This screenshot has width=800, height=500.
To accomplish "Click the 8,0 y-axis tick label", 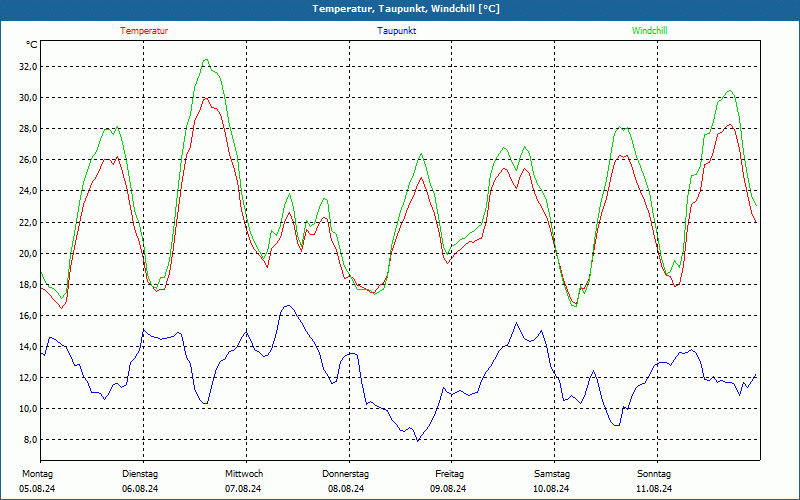I will [x=29, y=440].
